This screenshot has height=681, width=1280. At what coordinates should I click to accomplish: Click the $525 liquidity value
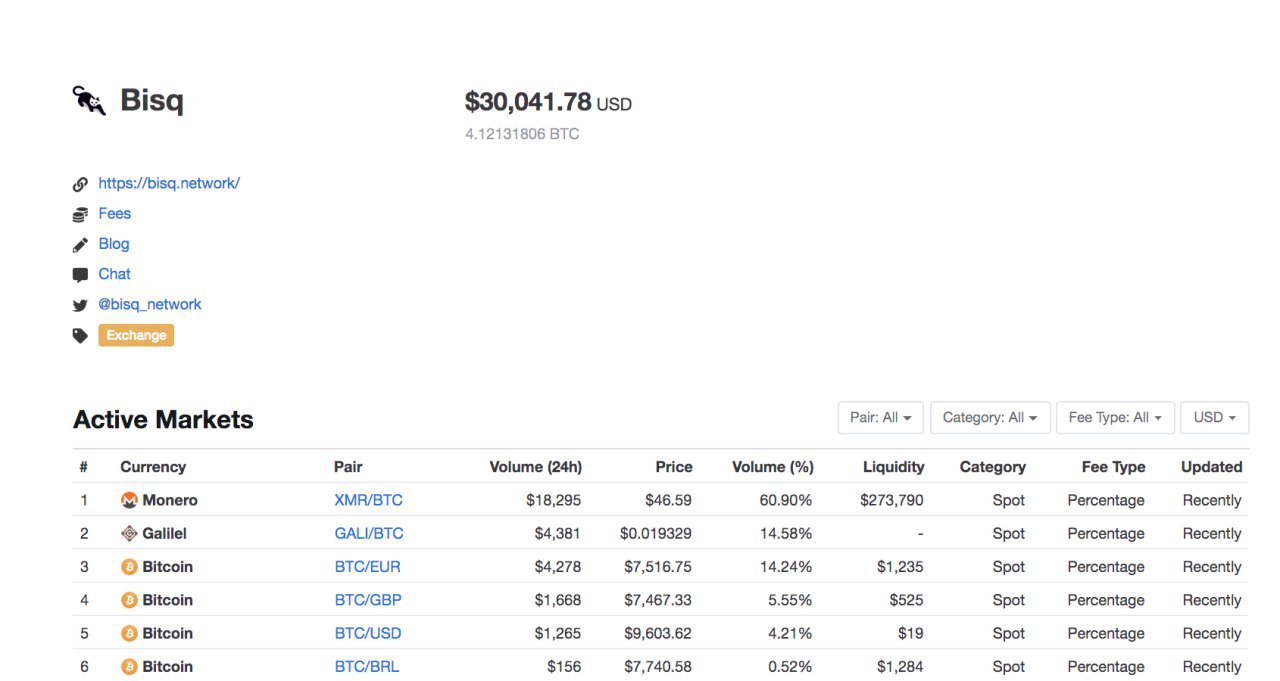click(906, 600)
